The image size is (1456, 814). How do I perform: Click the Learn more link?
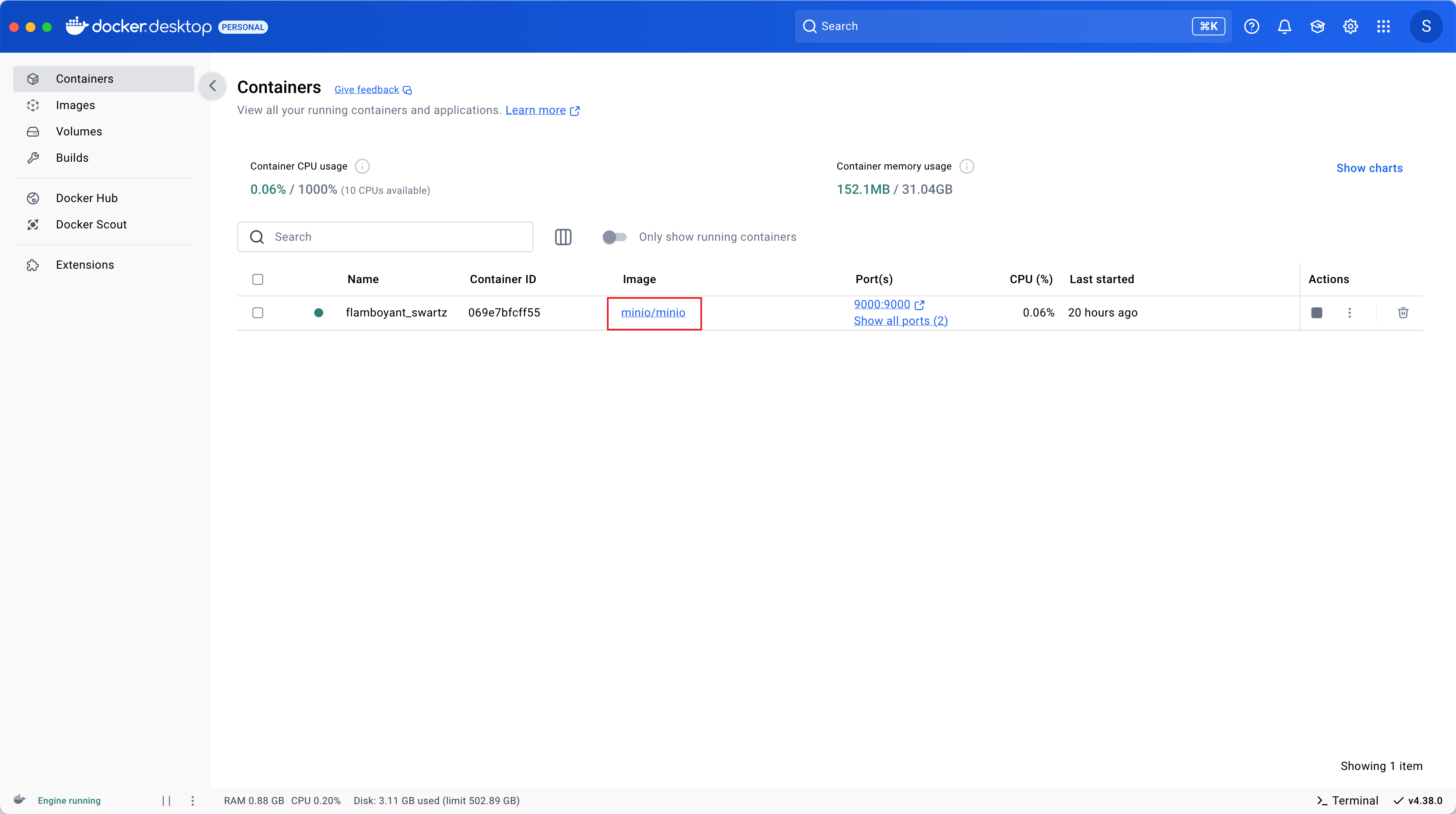coord(535,110)
